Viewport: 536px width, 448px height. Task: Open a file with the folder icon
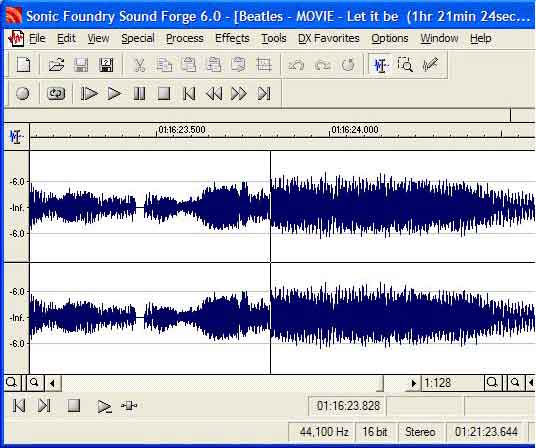(56, 65)
